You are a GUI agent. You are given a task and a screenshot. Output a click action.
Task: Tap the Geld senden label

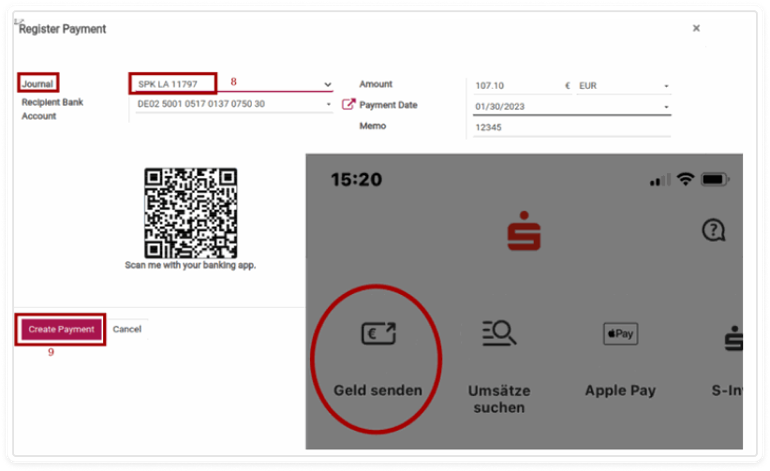[x=378, y=390]
